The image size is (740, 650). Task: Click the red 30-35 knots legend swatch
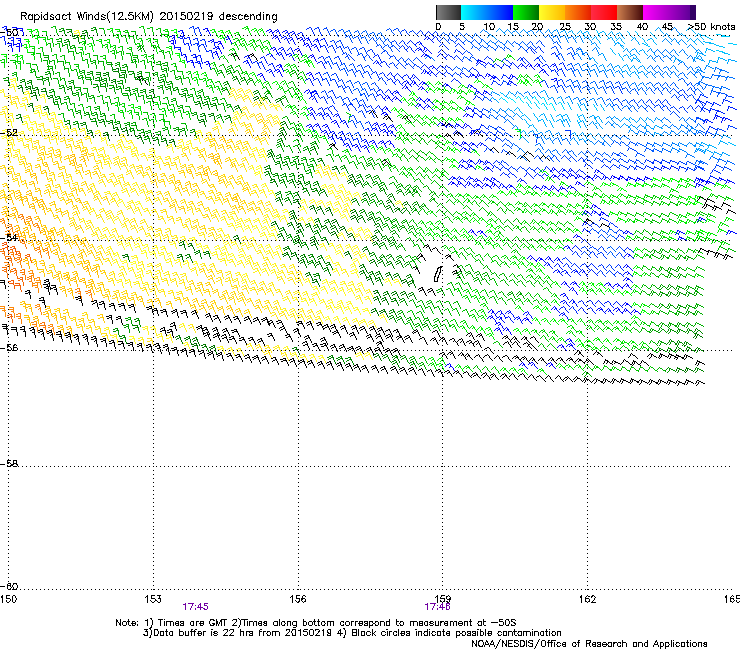click(x=604, y=12)
